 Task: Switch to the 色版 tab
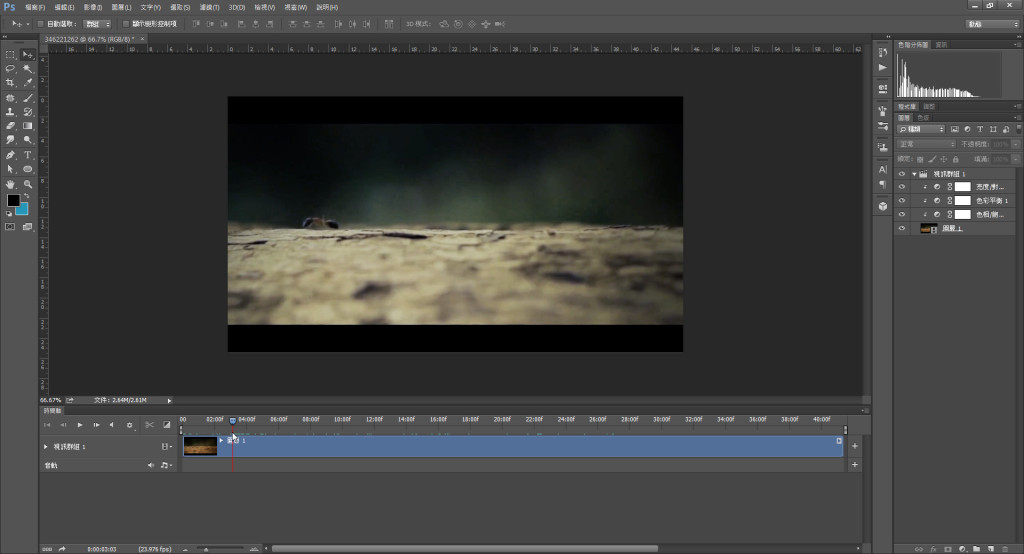coord(923,117)
